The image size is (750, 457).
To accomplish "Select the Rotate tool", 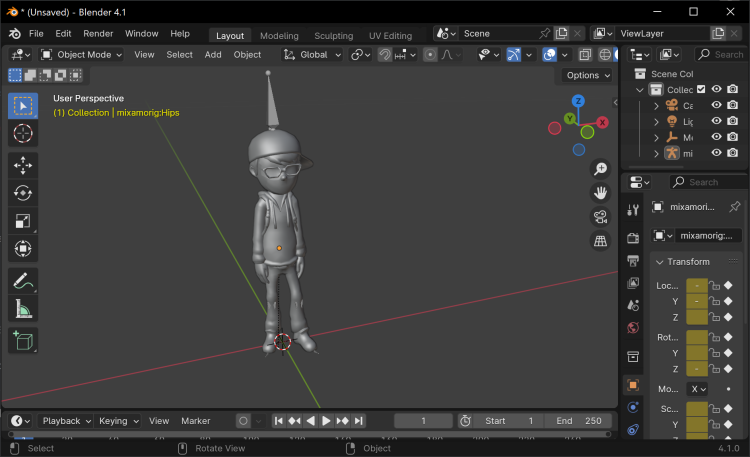I will pos(23,193).
